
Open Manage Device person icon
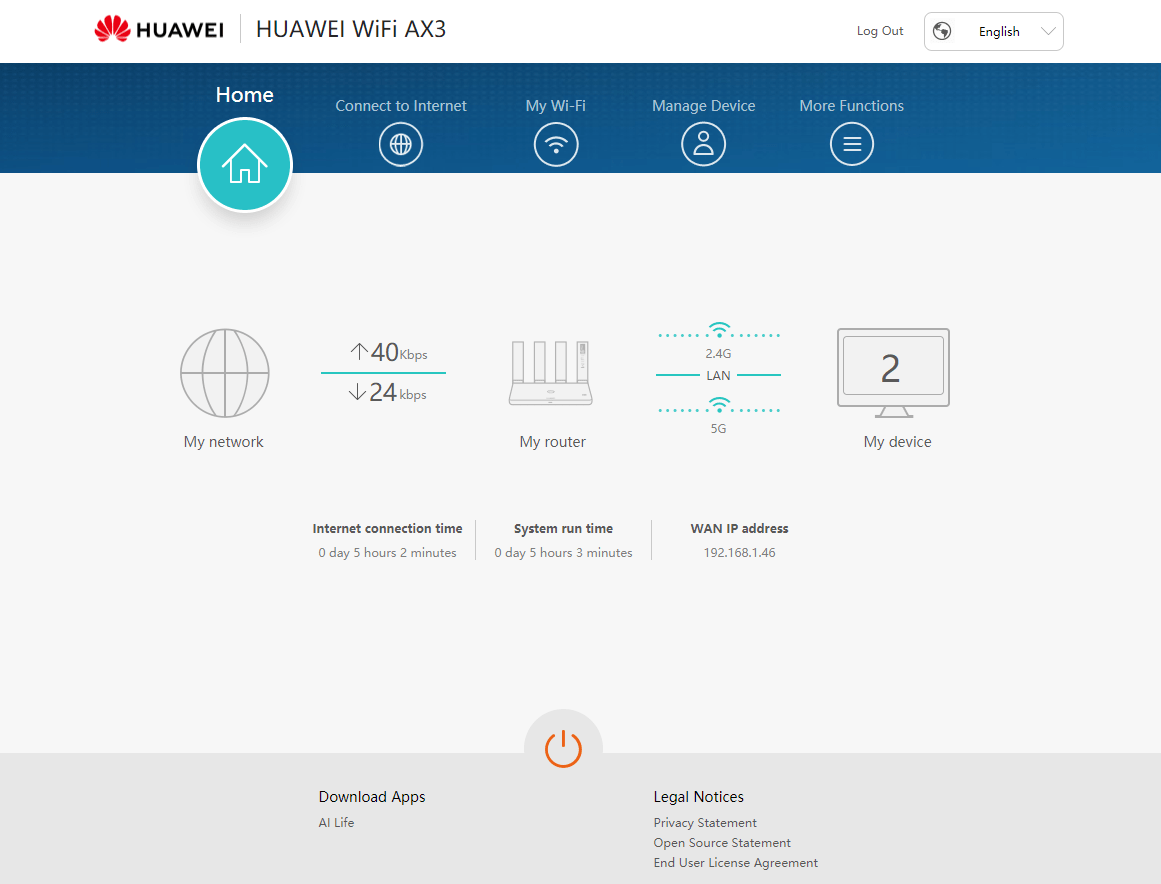pyautogui.click(x=703, y=145)
